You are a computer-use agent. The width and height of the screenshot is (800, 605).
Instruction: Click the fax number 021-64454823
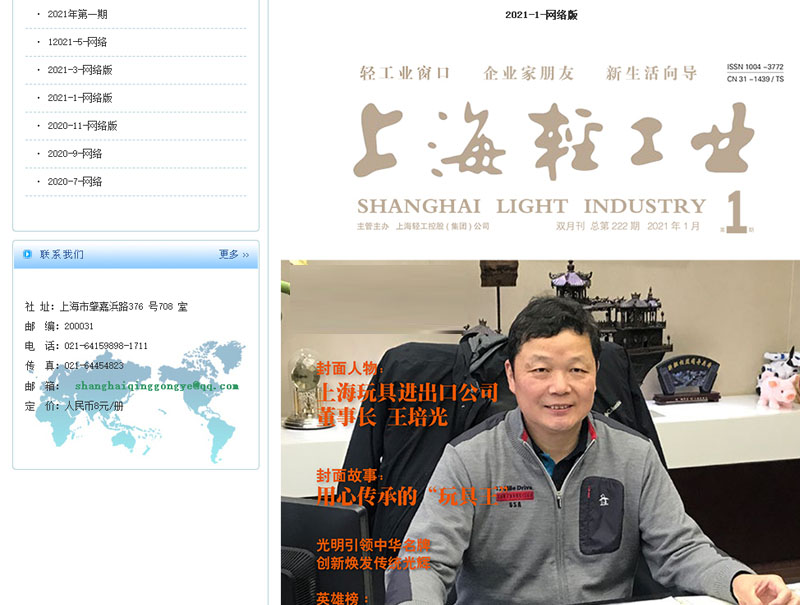pyautogui.click(x=94, y=366)
